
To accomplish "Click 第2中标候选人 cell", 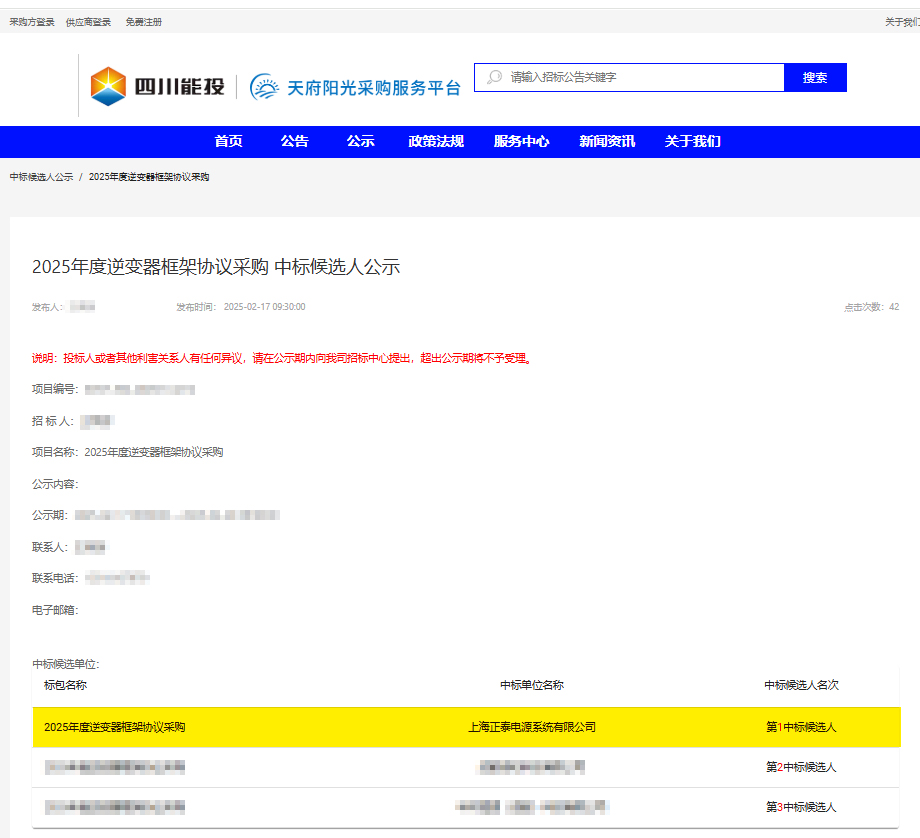I will pos(801,768).
